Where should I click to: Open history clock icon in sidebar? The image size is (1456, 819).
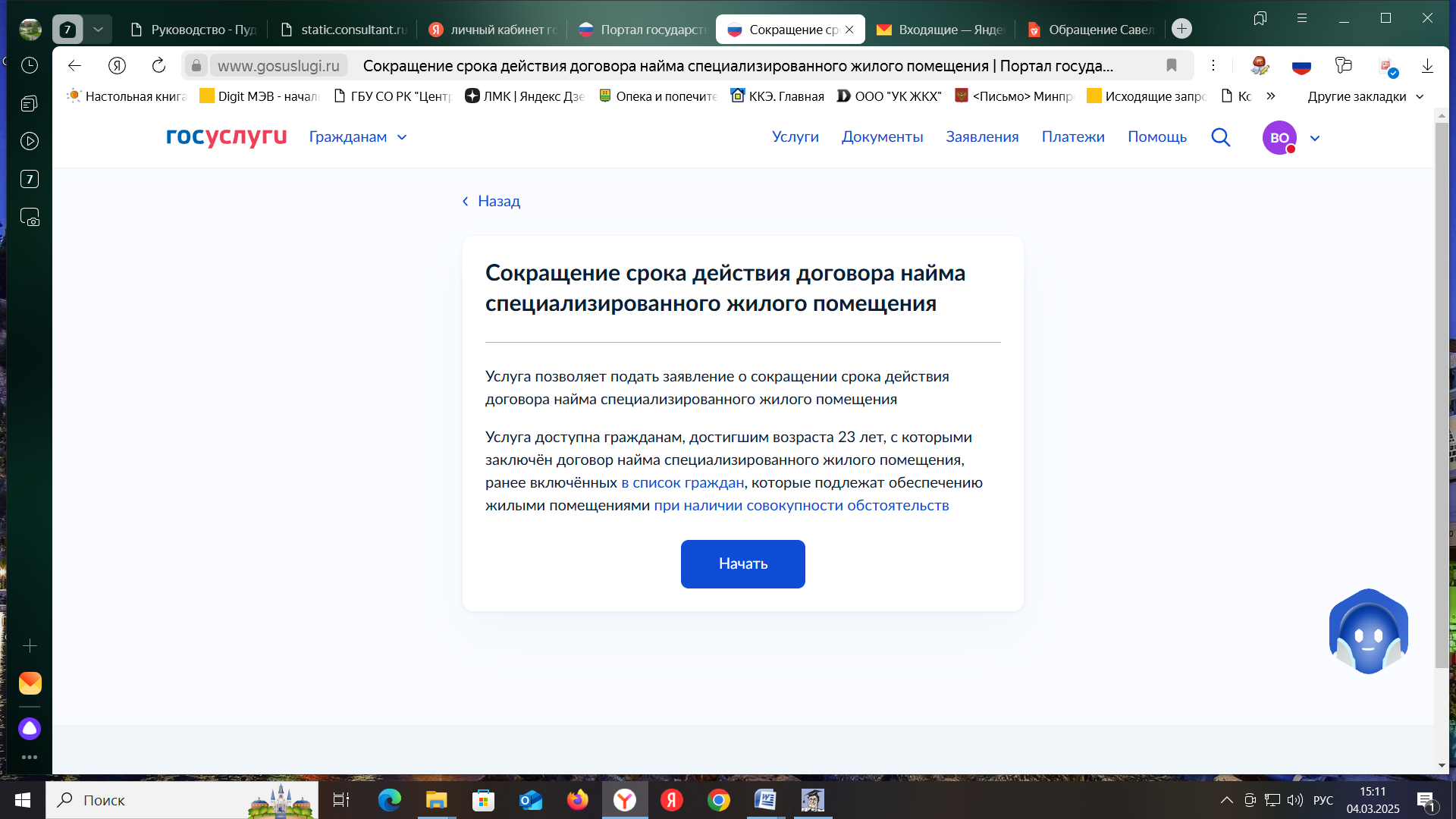(x=30, y=65)
